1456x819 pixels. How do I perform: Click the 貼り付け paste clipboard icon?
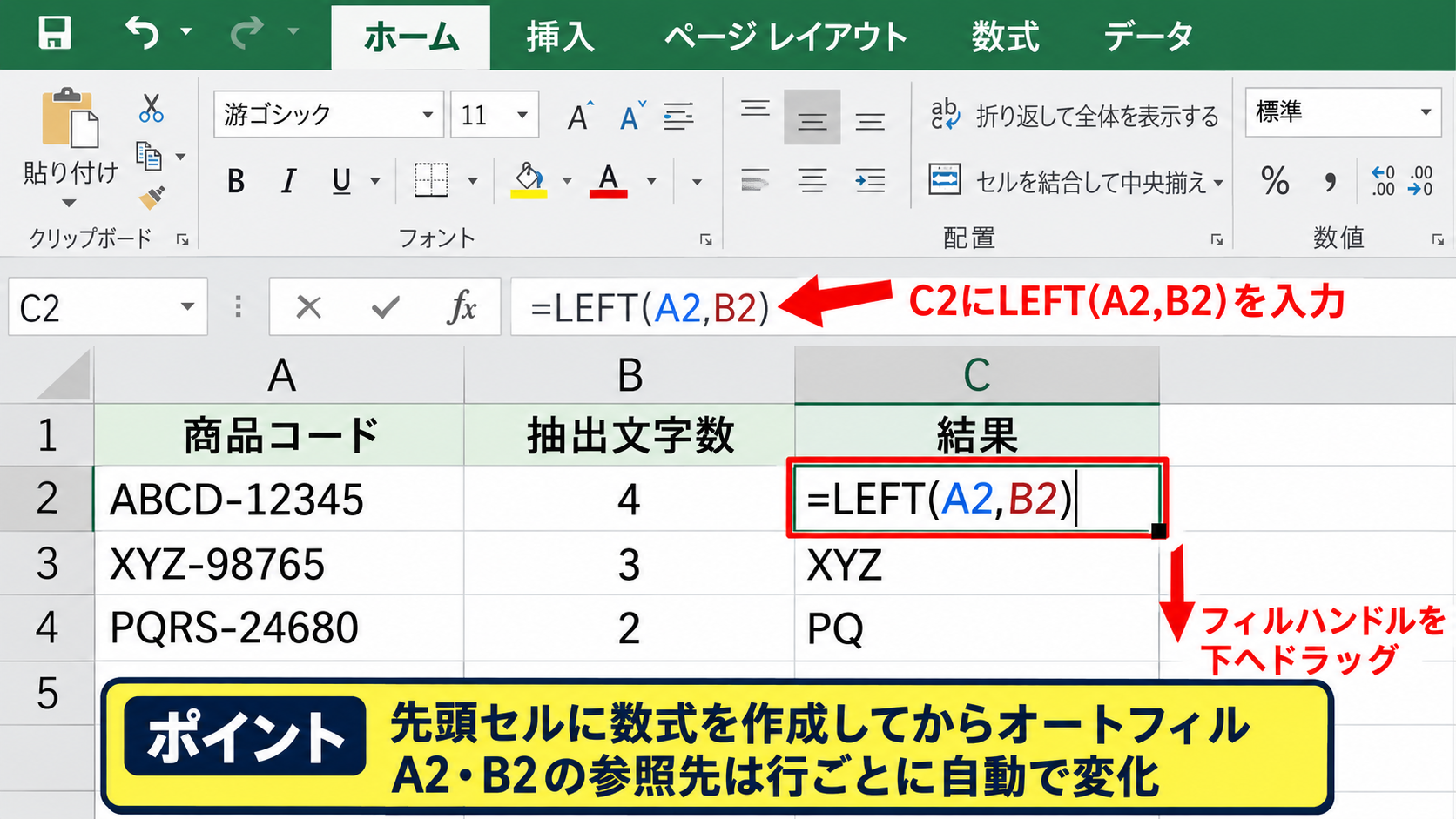coord(70,117)
